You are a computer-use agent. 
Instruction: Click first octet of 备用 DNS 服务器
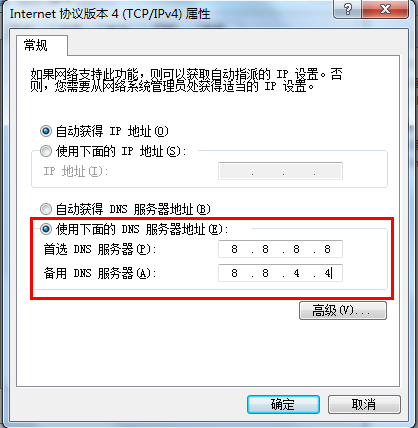tap(234, 273)
